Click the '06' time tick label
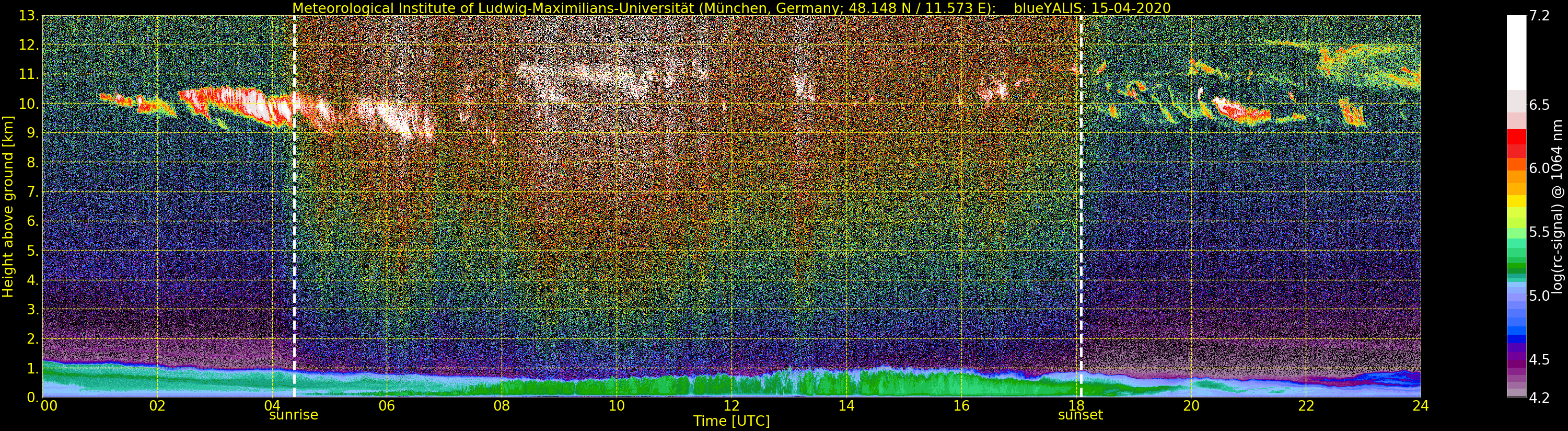 click(x=387, y=406)
